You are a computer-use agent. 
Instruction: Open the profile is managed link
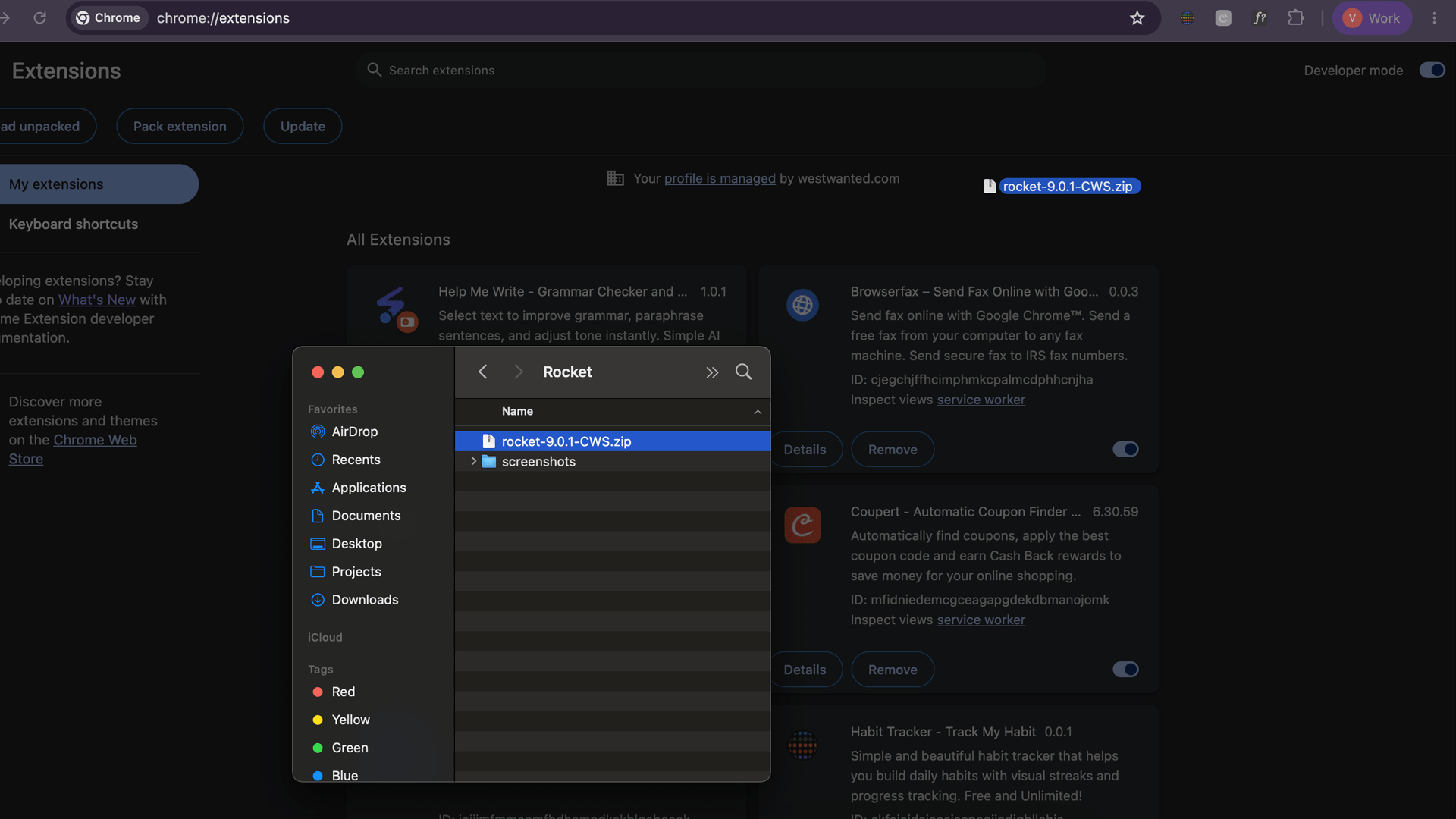pyautogui.click(x=720, y=178)
